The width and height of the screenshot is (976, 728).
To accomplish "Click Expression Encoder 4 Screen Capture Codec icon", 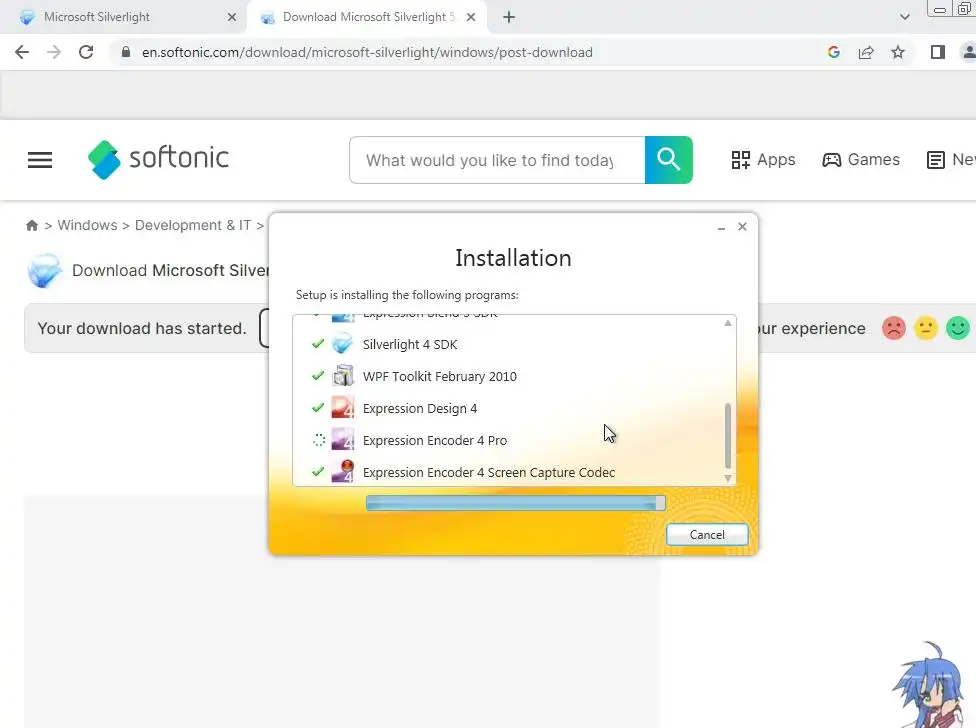I will coord(342,472).
